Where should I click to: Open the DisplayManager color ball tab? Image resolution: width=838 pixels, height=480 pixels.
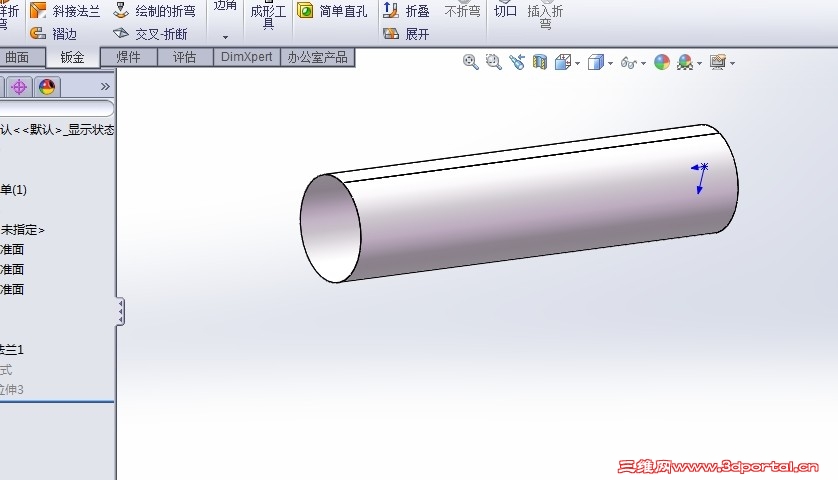(x=47, y=87)
